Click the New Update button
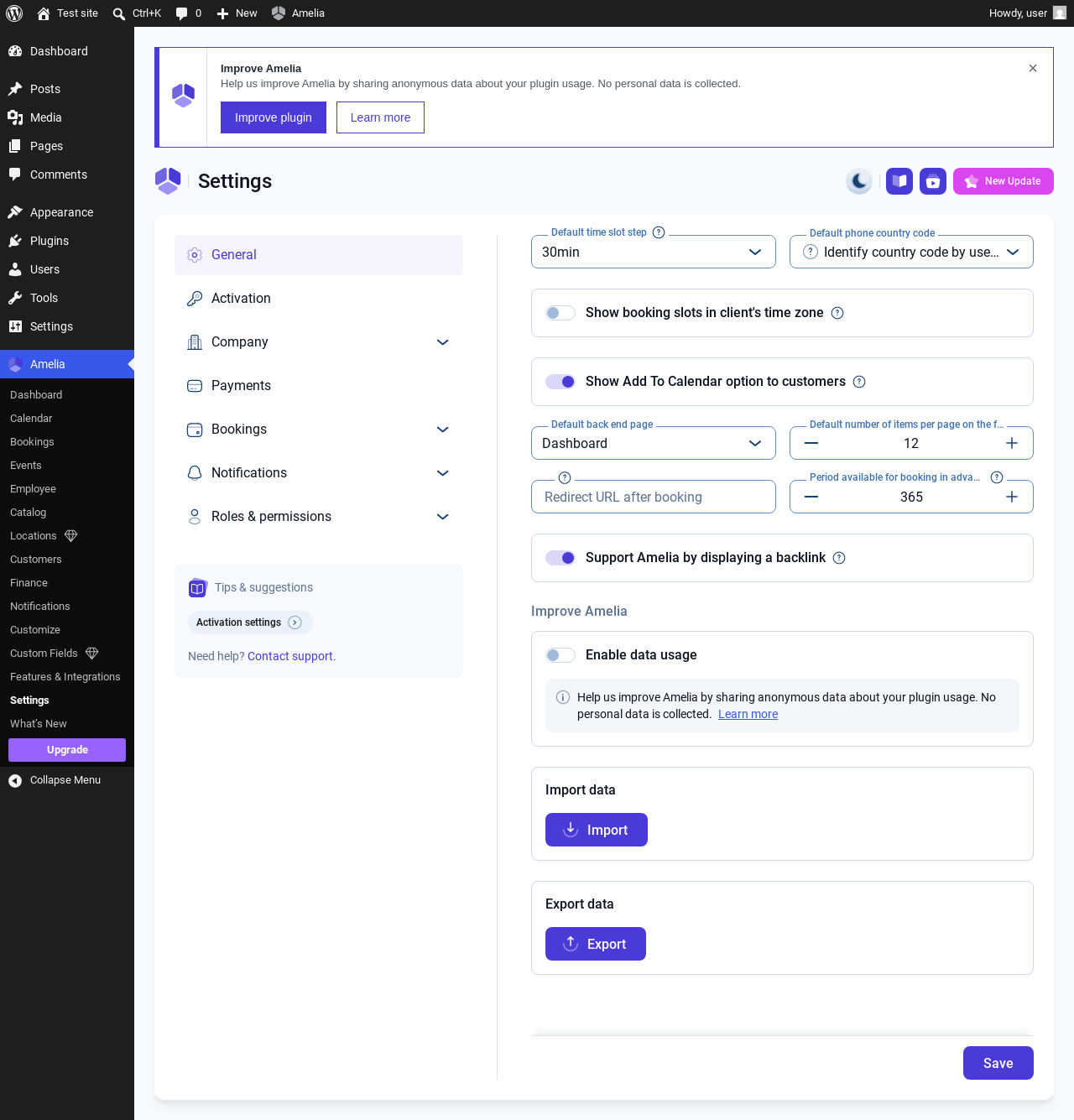The height and width of the screenshot is (1120, 1074). tap(1004, 181)
